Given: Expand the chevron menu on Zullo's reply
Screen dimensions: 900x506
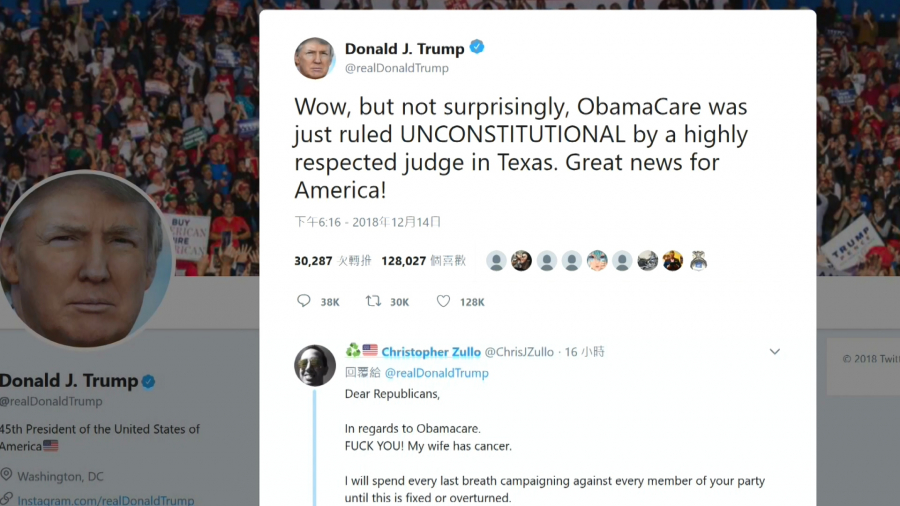Looking at the screenshot, I should [x=774, y=351].
